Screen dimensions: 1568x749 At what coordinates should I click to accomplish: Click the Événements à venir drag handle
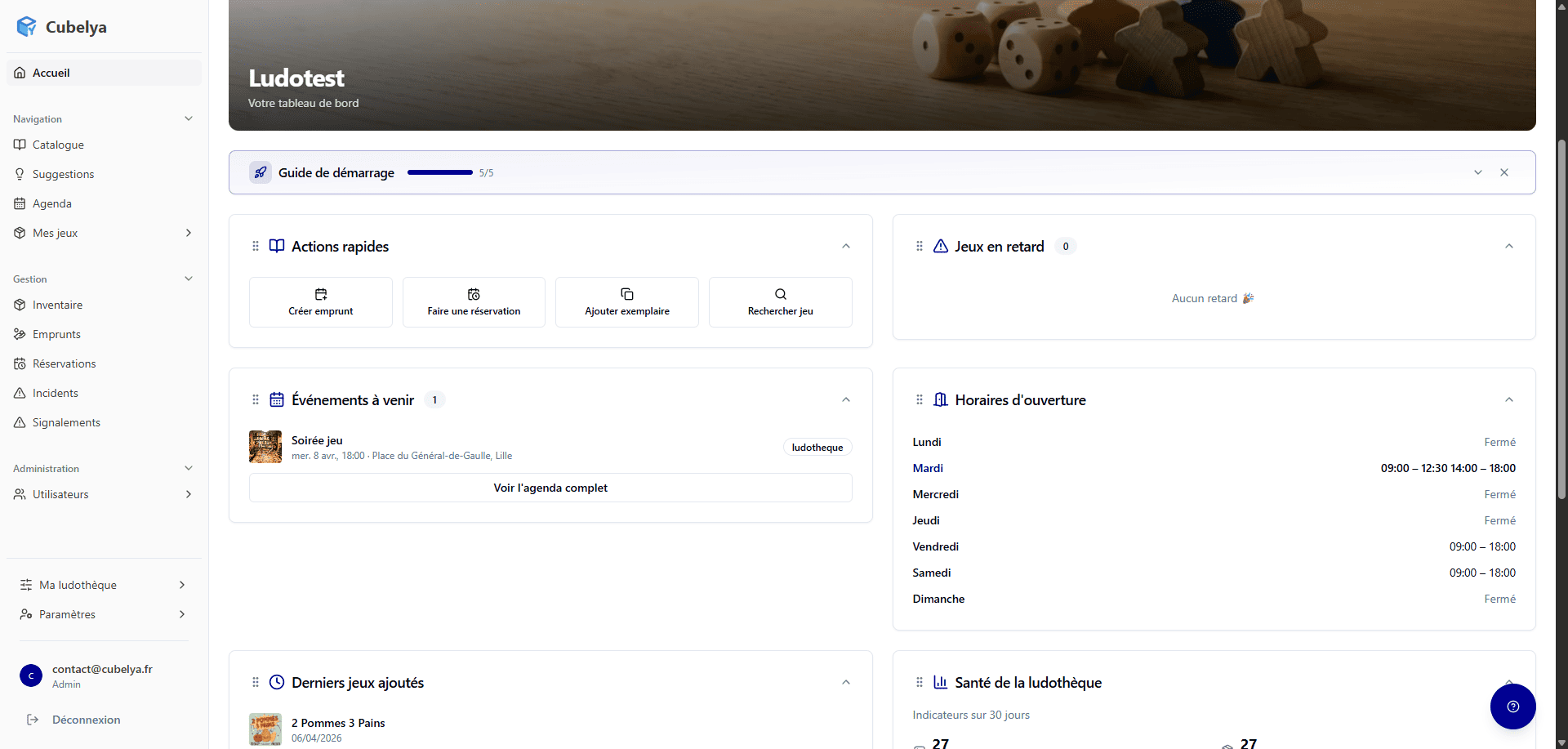click(256, 399)
